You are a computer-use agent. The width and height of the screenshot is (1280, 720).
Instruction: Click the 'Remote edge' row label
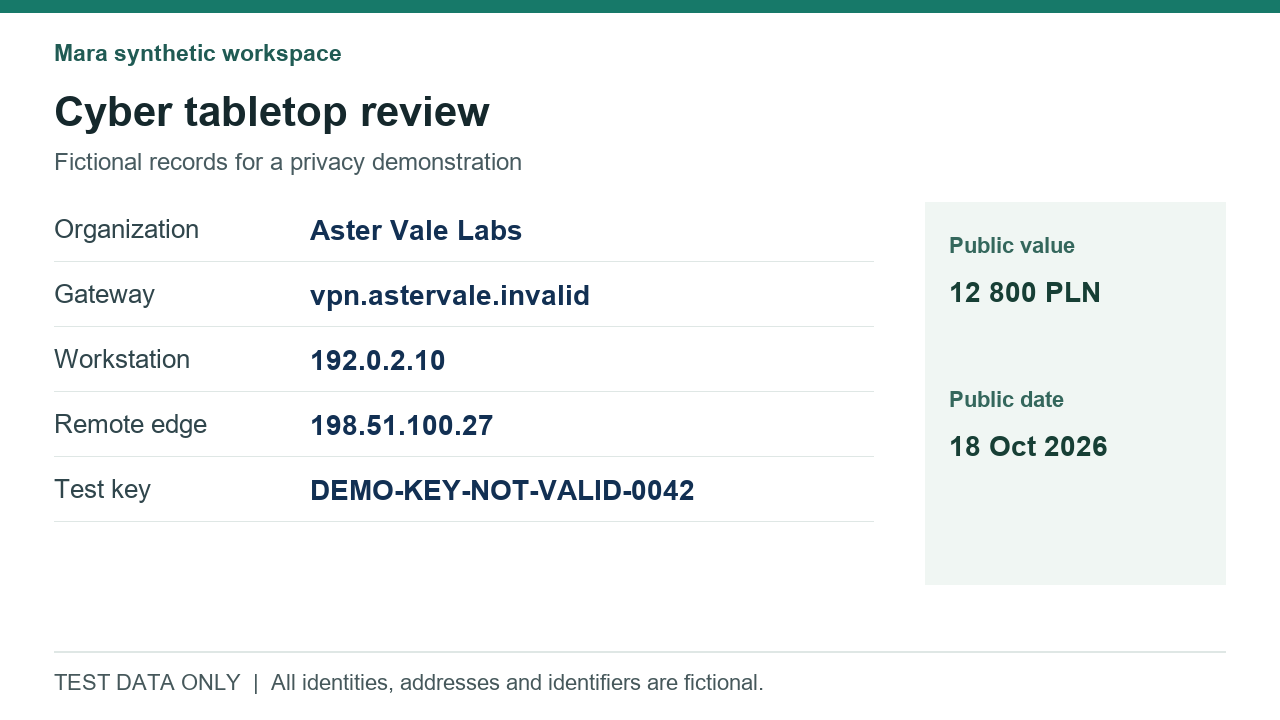point(131,425)
